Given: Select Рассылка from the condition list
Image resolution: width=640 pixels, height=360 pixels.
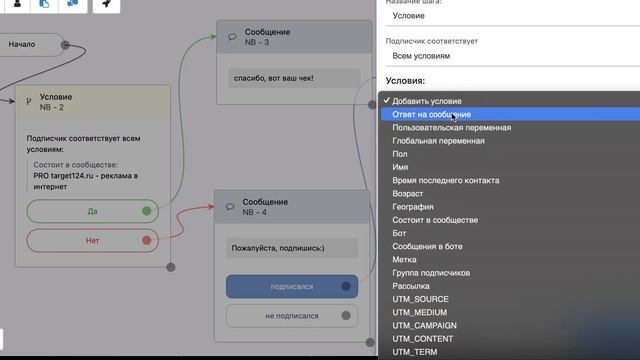Looking at the screenshot, I should click(x=510, y=286).
